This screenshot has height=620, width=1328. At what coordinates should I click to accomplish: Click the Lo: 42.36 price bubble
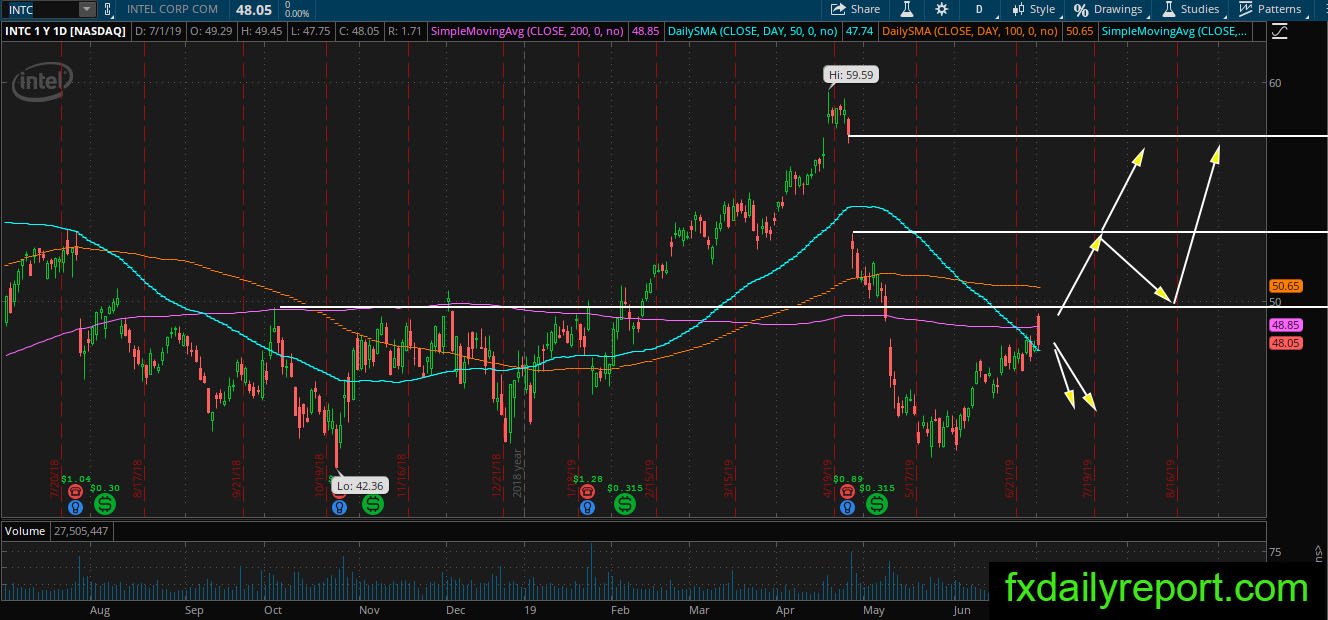pyautogui.click(x=361, y=486)
